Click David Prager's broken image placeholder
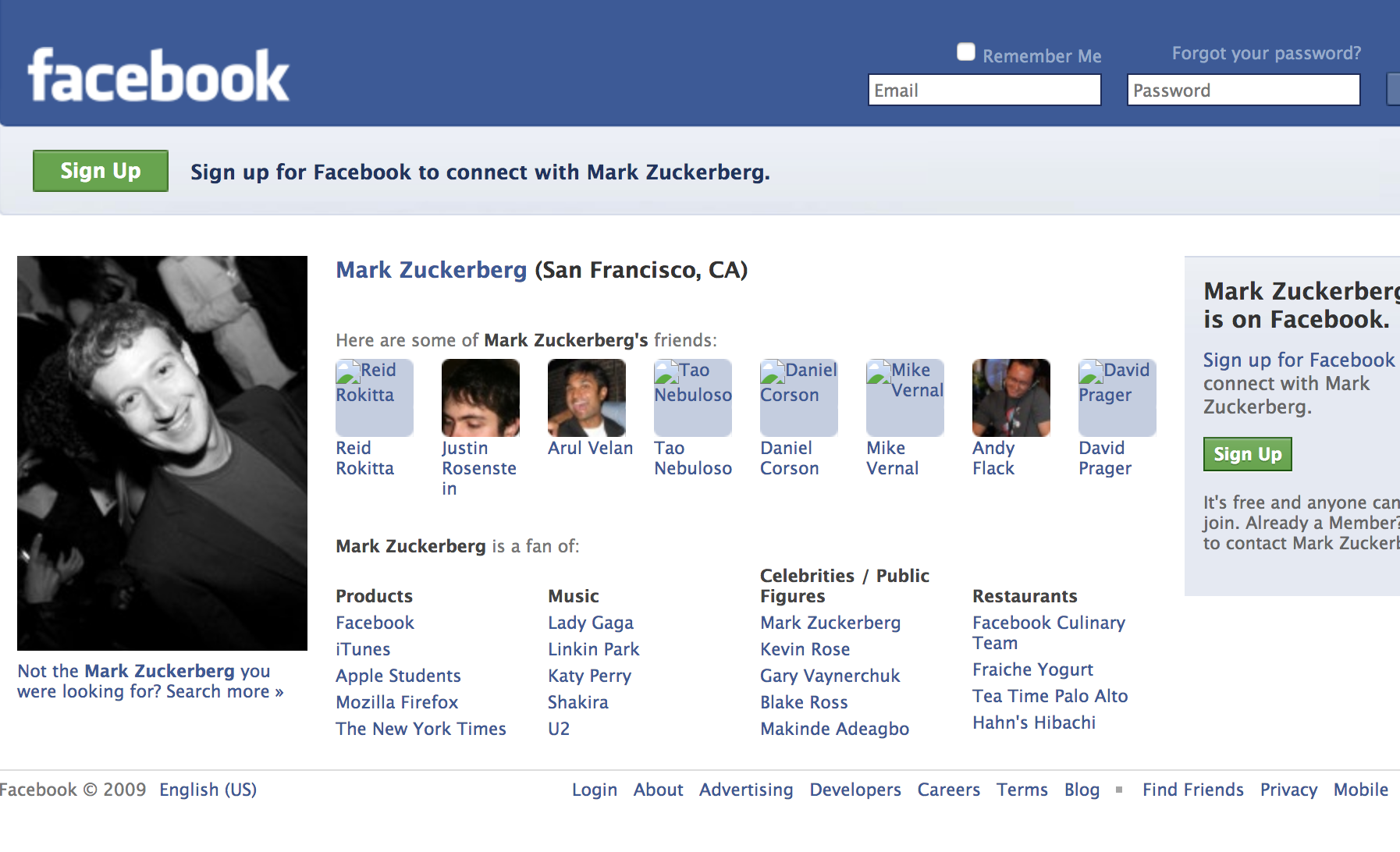 coord(1117,397)
